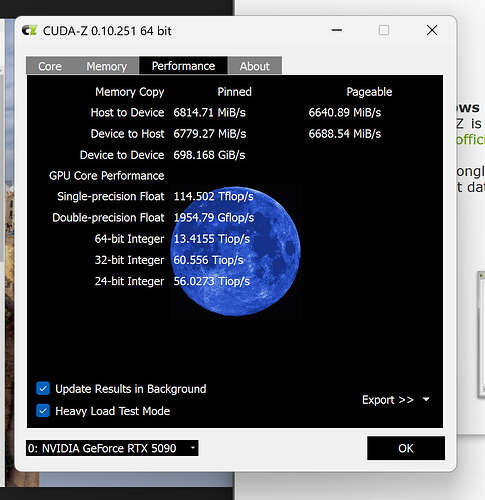Viewport: 485px width, 500px height.
Task: Select the Performance tab
Action: coord(183,66)
